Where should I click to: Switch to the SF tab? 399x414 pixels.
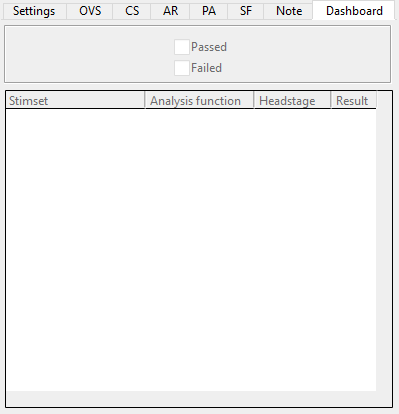coord(246,11)
